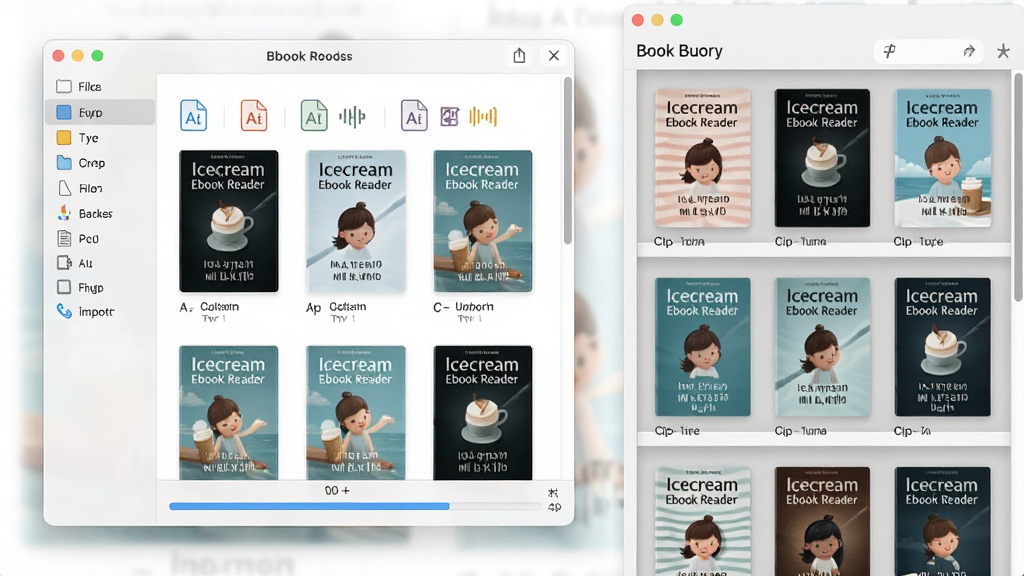
Task: Click the Bbook Roodss vertical scrollbar
Action: click(568, 161)
